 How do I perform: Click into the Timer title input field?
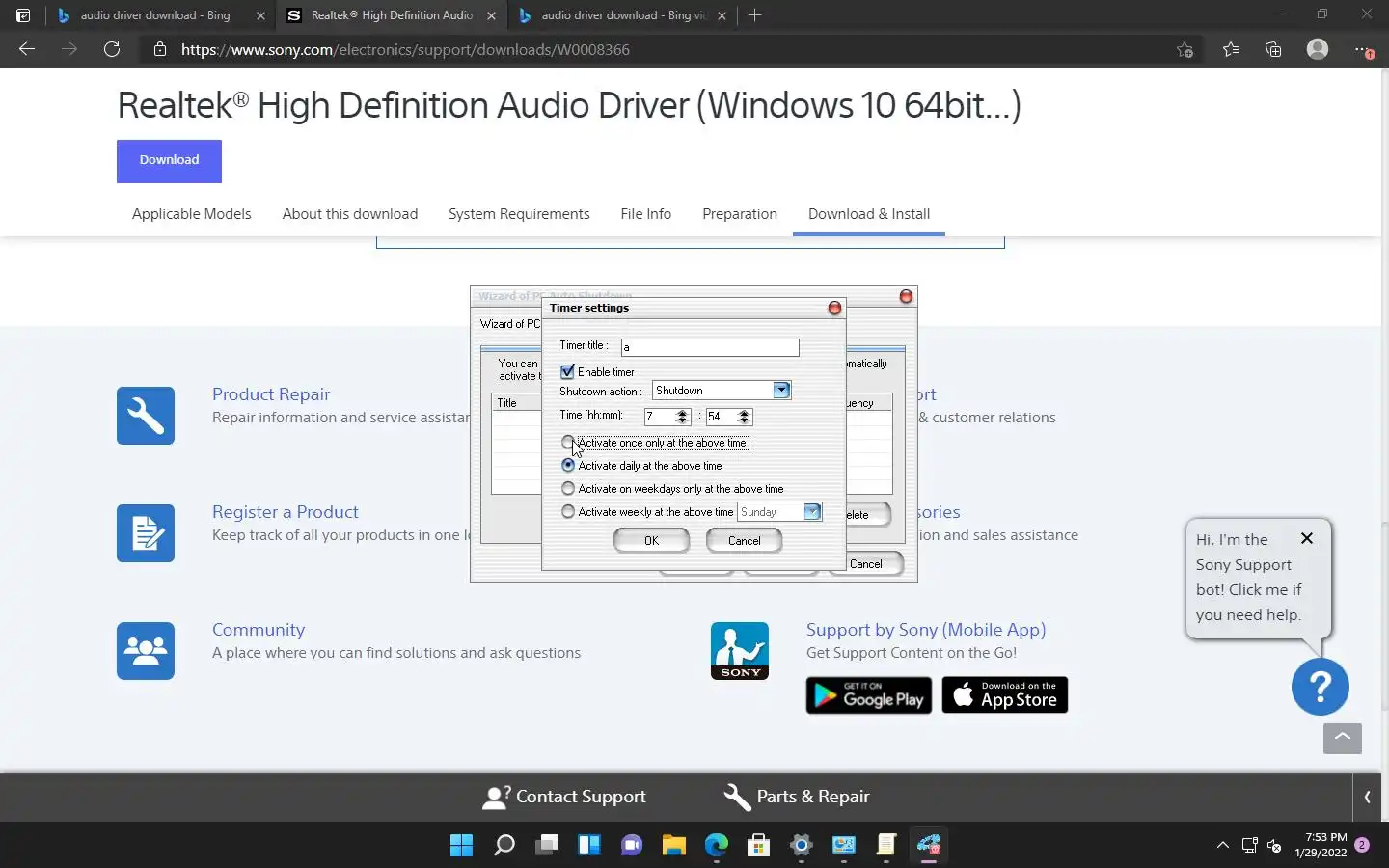tap(710, 347)
